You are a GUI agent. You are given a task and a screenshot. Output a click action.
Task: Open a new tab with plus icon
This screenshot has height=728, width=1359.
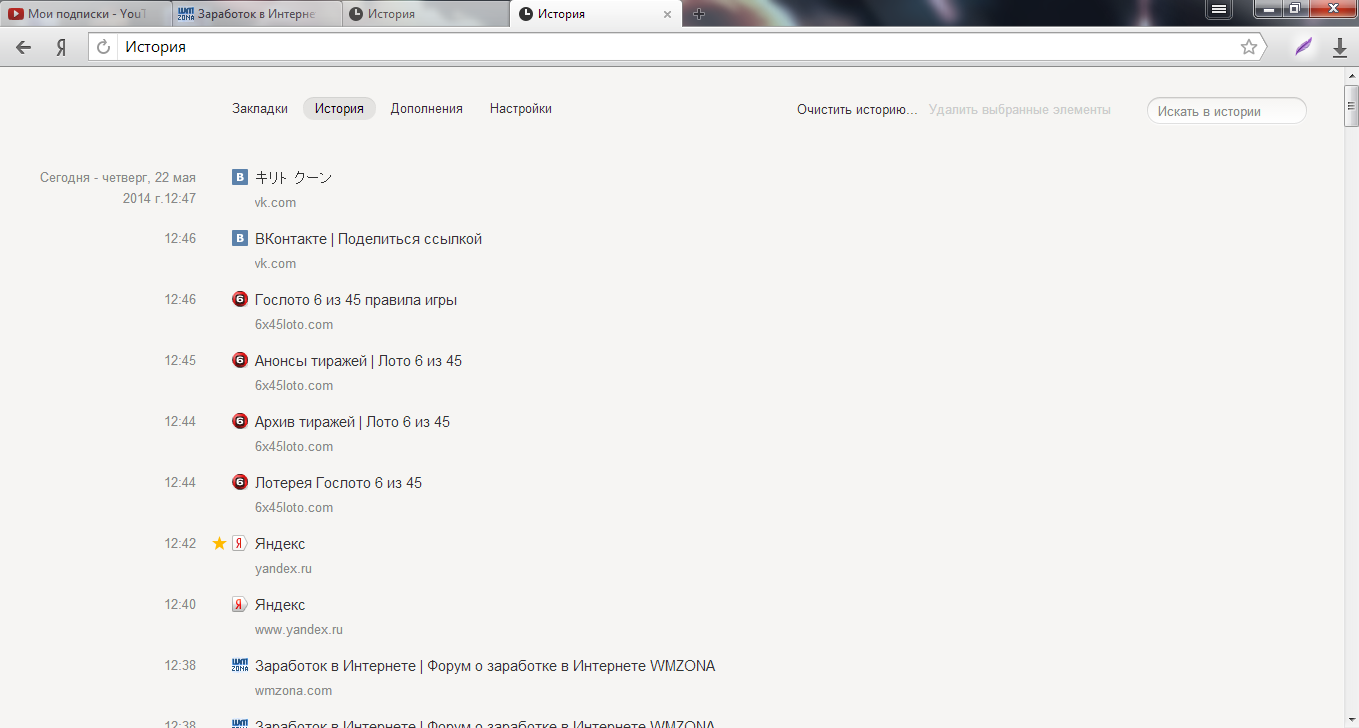(699, 14)
